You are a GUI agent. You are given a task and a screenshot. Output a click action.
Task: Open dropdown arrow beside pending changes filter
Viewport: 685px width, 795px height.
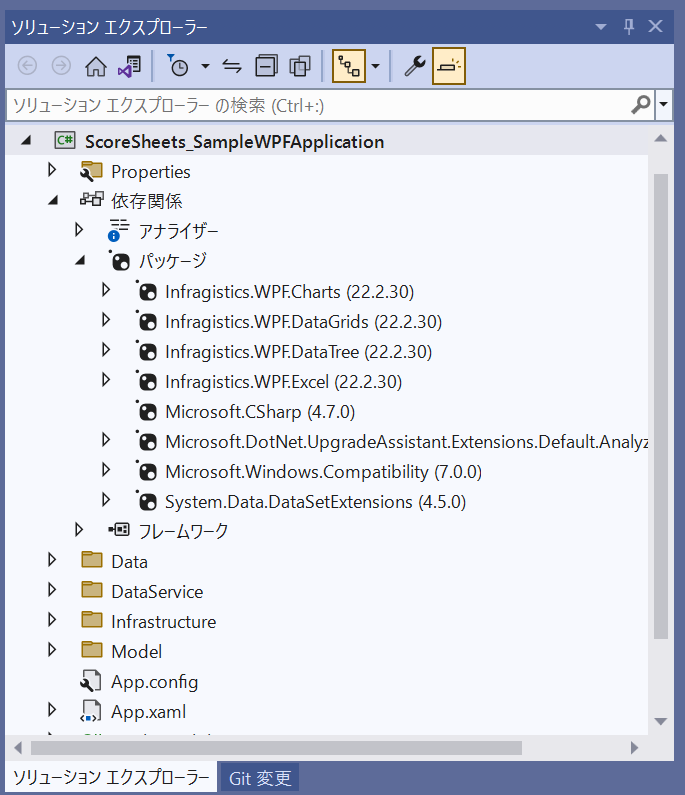(205, 66)
